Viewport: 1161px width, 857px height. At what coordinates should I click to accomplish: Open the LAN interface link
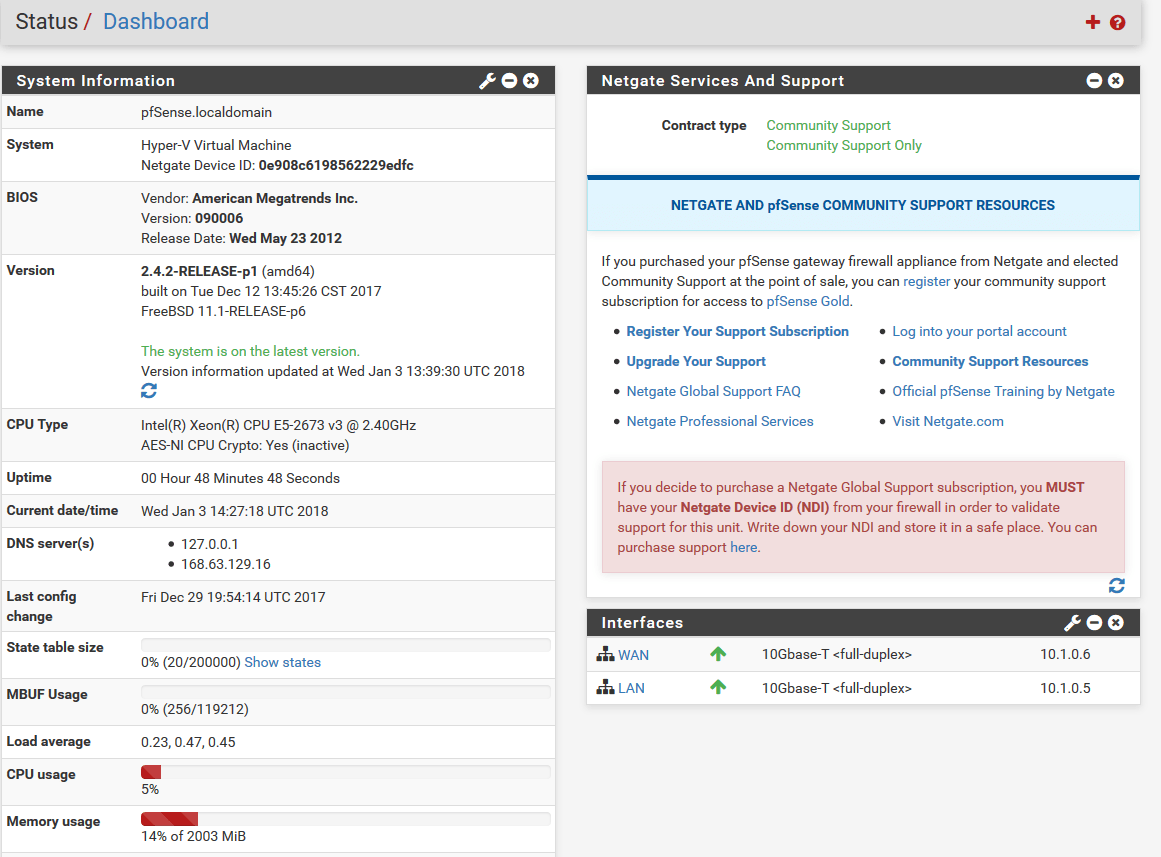[632, 688]
